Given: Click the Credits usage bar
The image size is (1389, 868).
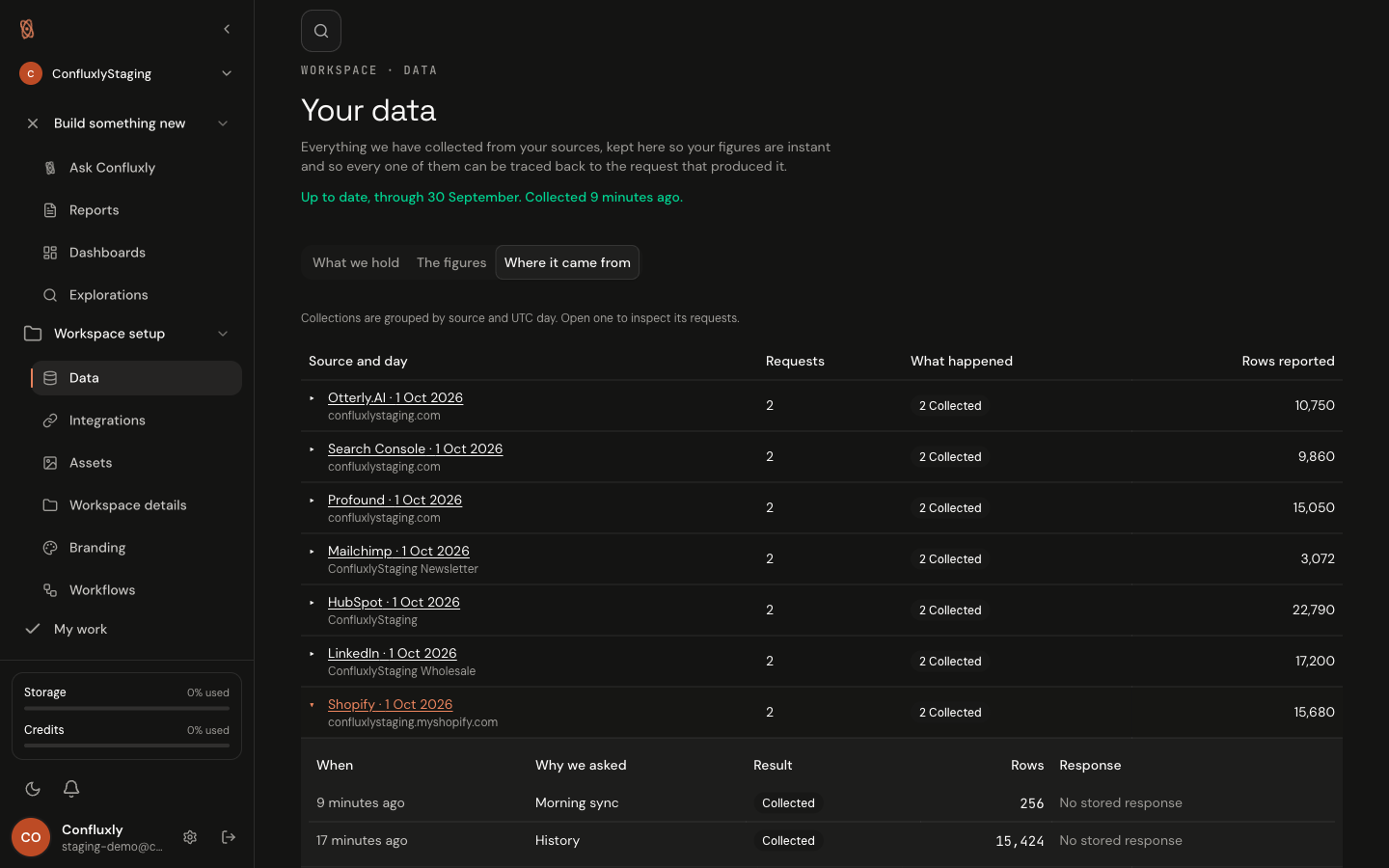Looking at the screenshot, I should 126,746.
